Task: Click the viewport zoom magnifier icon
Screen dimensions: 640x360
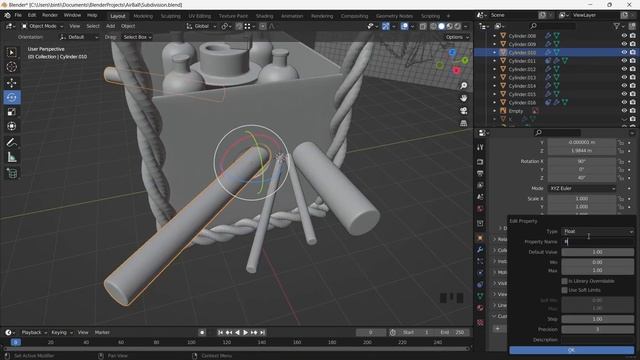Action: 464,86
